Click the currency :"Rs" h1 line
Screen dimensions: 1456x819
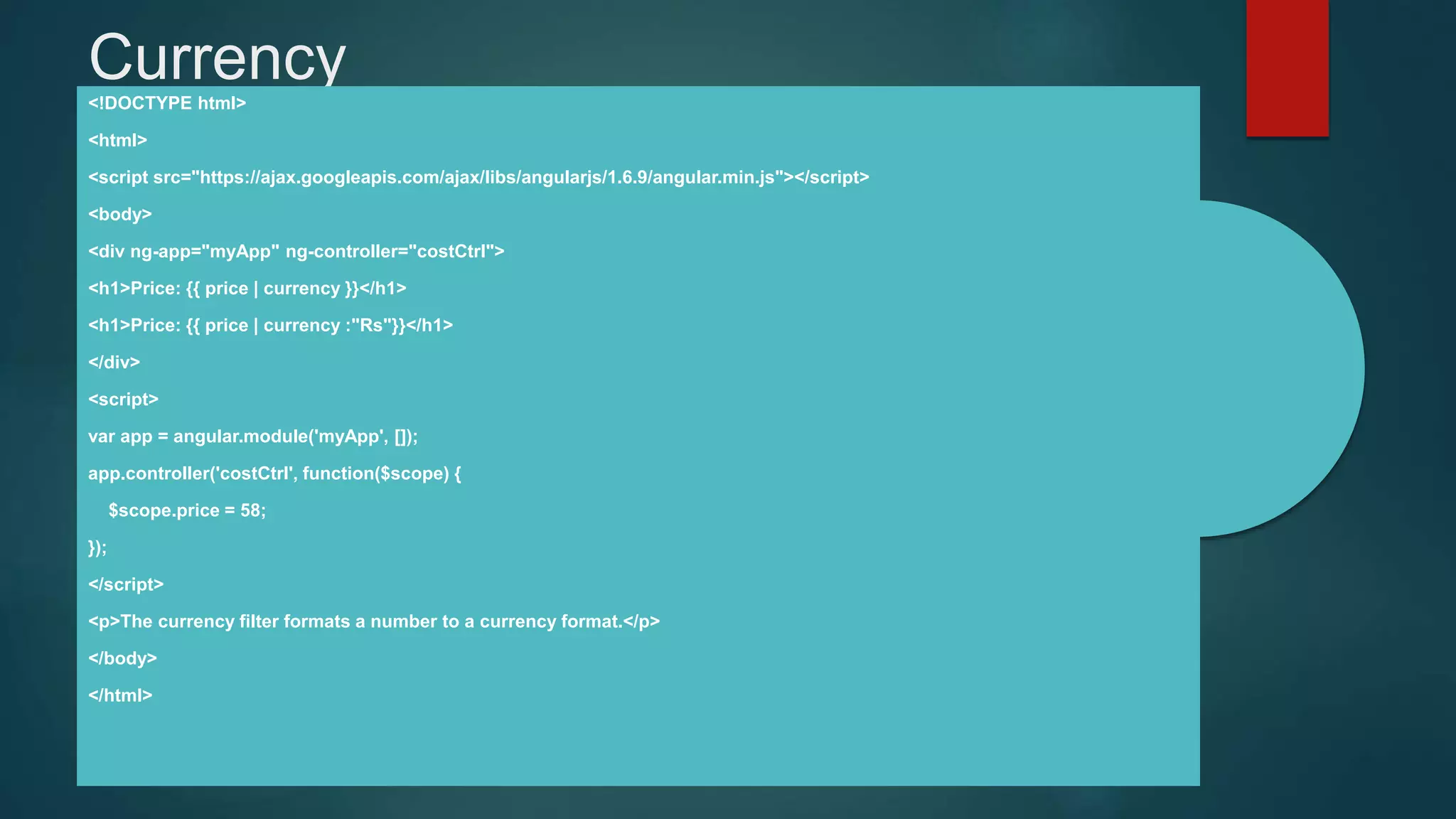270,325
